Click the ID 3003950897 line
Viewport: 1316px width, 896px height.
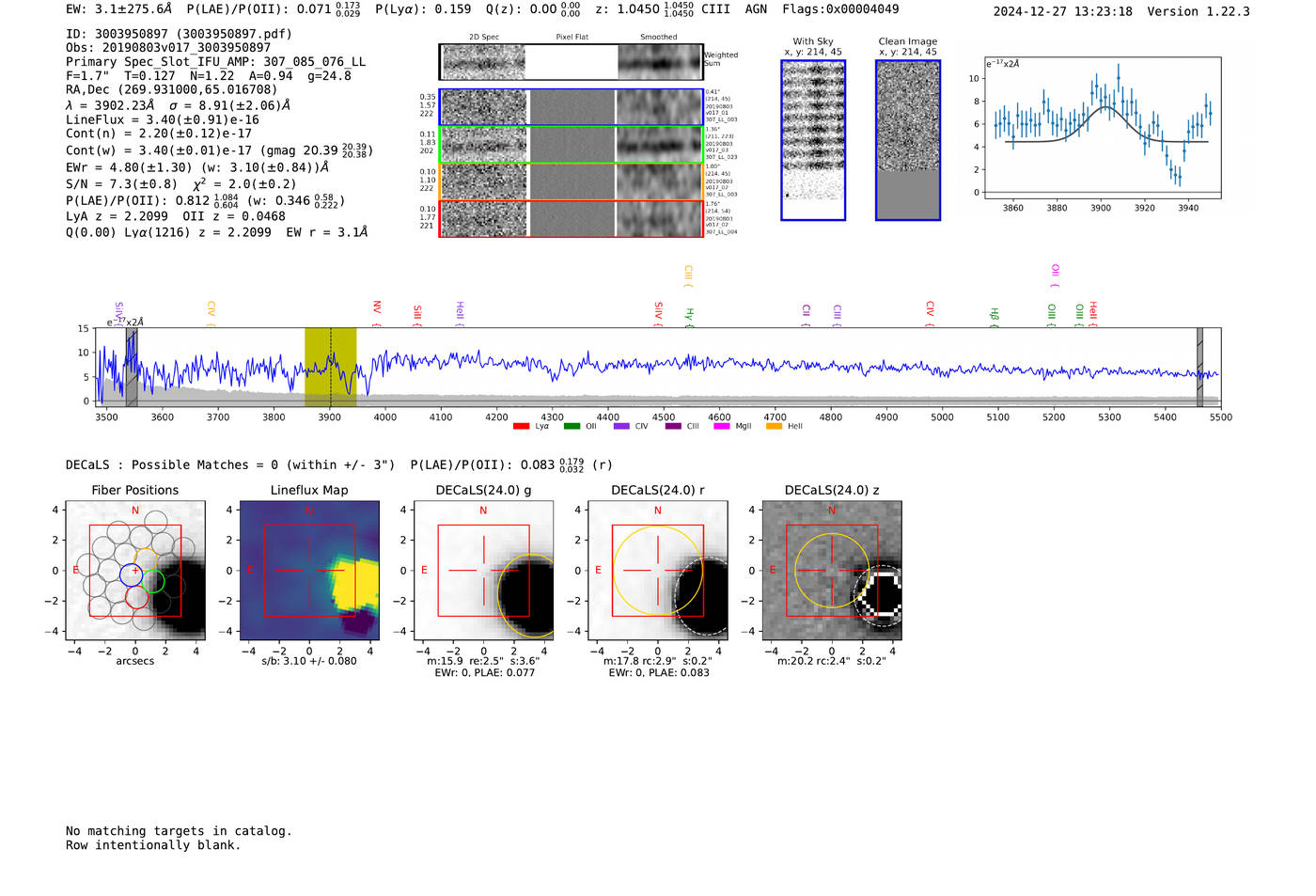click(x=179, y=34)
